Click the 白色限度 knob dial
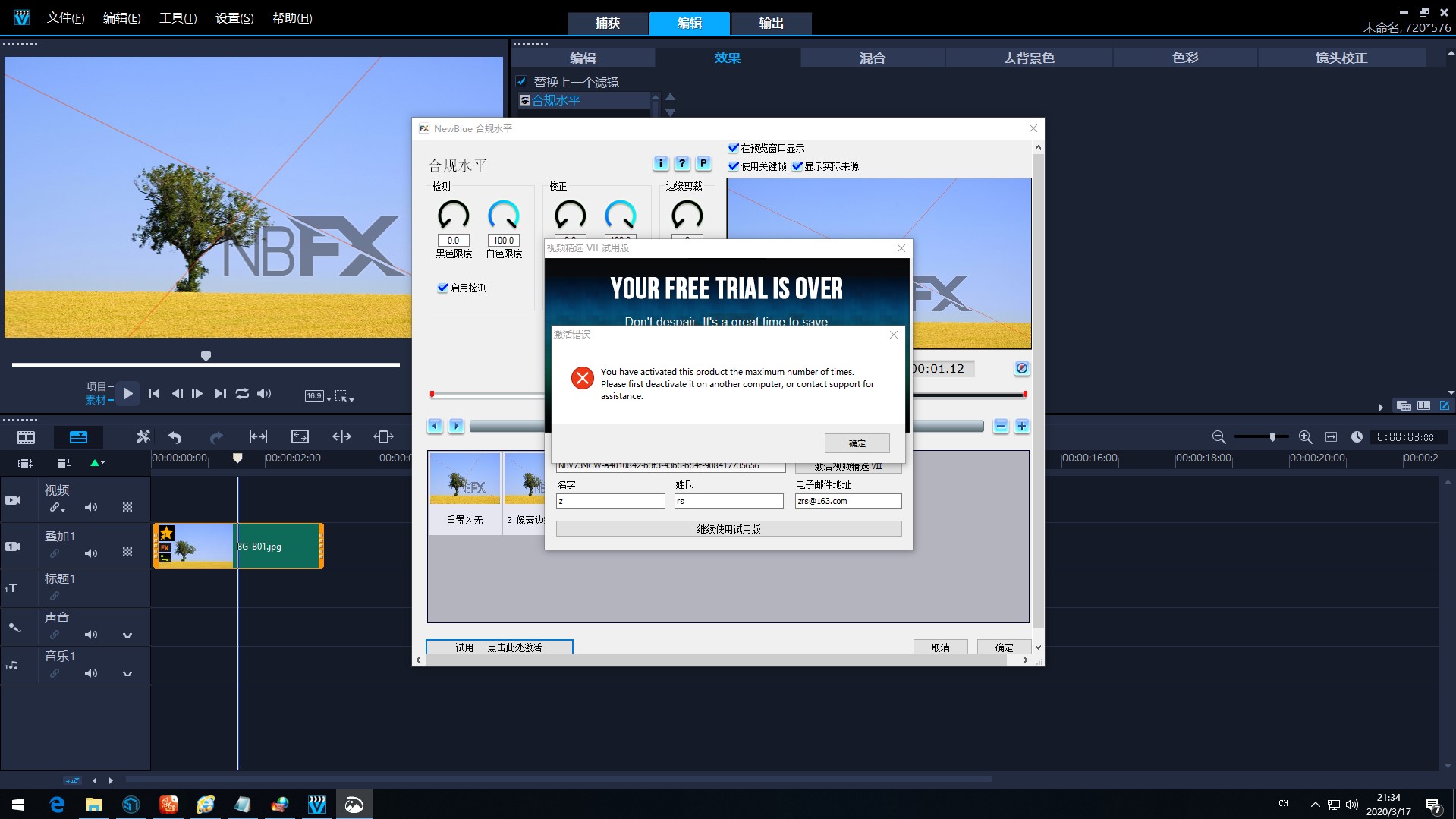1456x819 pixels. click(504, 215)
